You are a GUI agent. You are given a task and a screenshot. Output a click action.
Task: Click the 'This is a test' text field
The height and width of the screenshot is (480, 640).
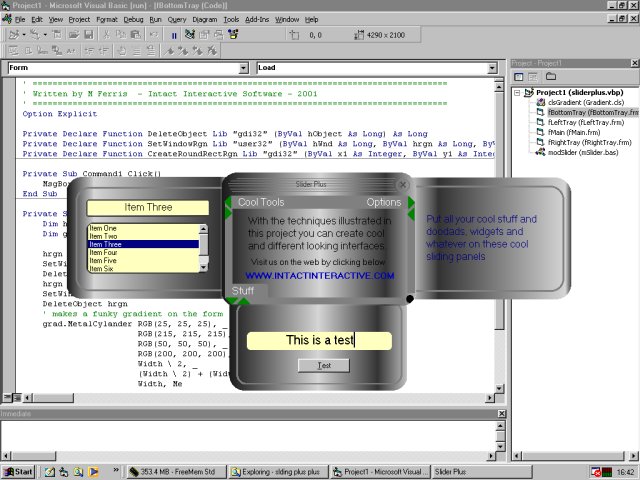tap(320, 340)
